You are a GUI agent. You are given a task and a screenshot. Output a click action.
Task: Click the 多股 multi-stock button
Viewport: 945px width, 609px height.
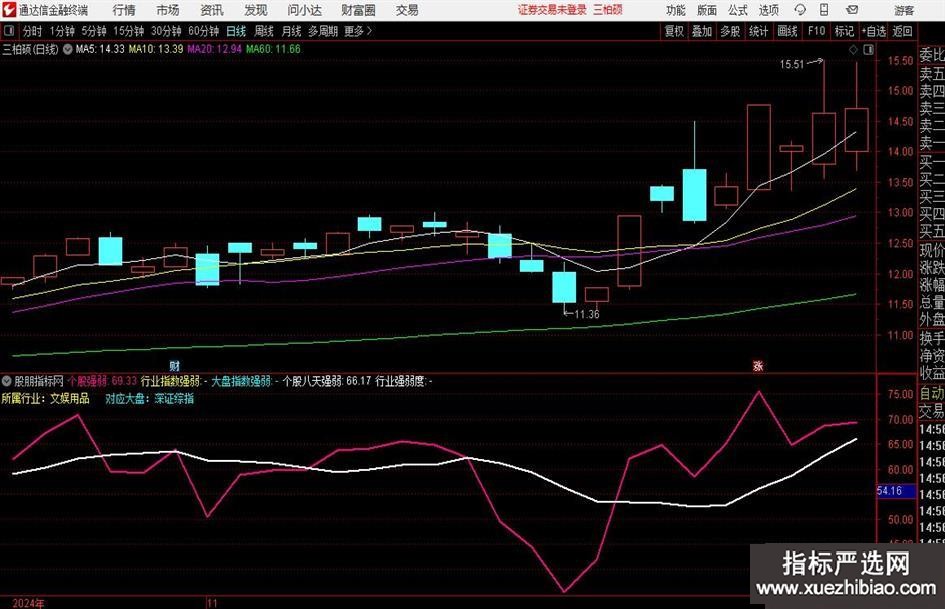click(x=730, y=31)
